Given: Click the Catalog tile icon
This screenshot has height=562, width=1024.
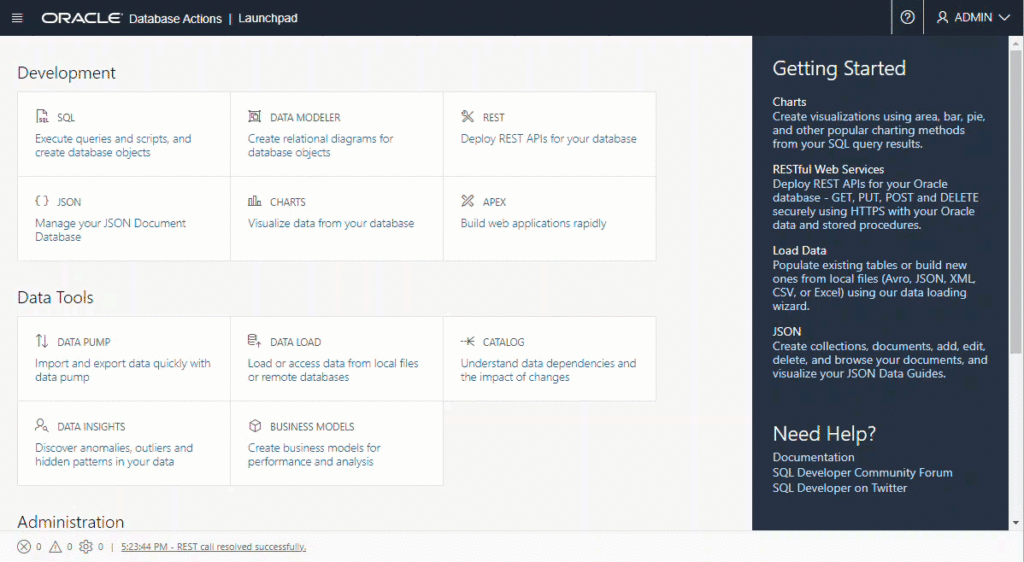Looking at the screenshot, I should pos(467,341).
